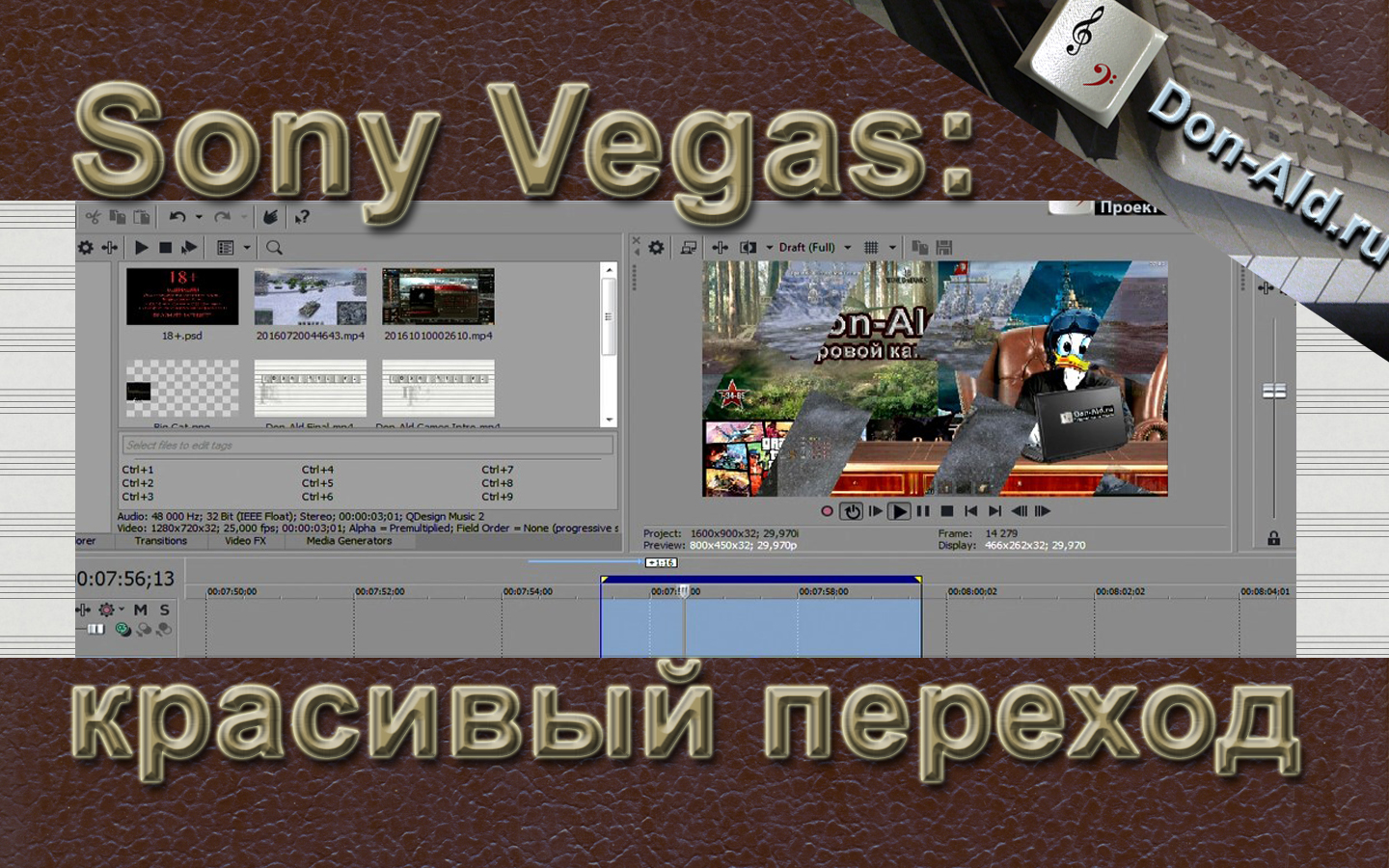Click the Views list icon
Viewport: 1389px width, 868px height.
coord(226,248)
